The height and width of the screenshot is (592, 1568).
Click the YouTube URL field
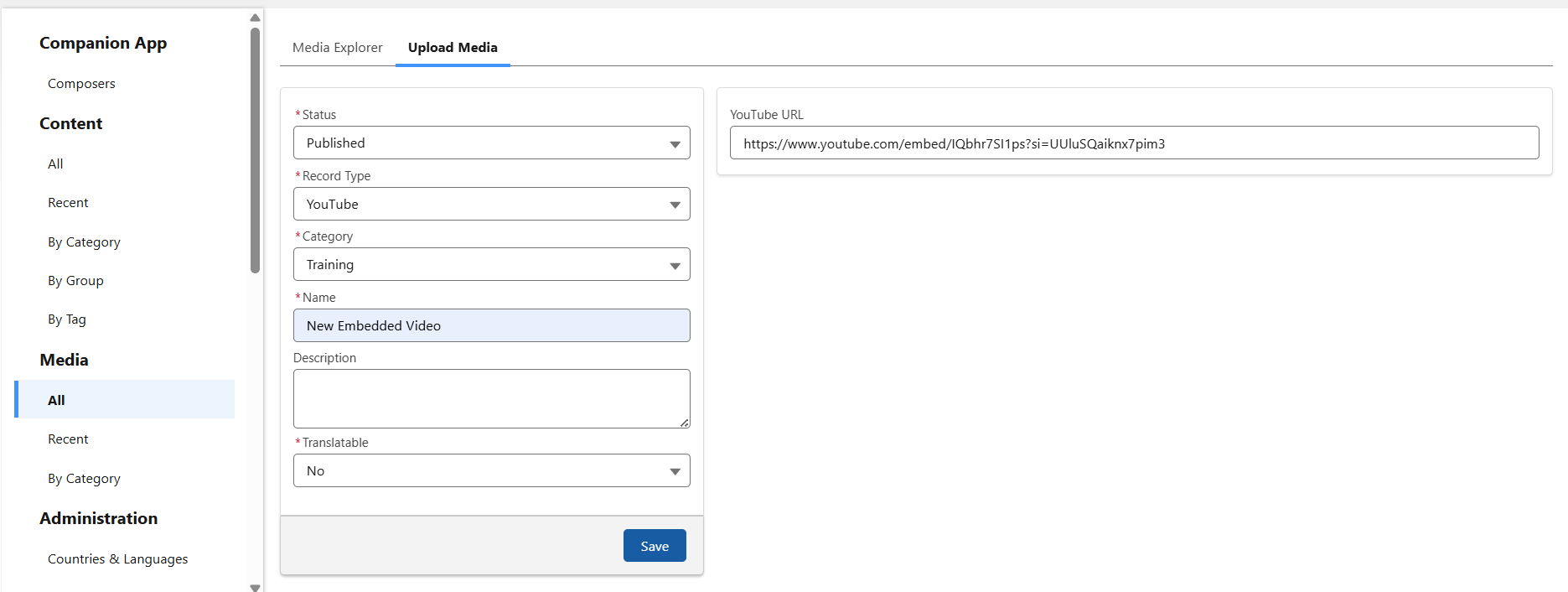point(1134,143)
